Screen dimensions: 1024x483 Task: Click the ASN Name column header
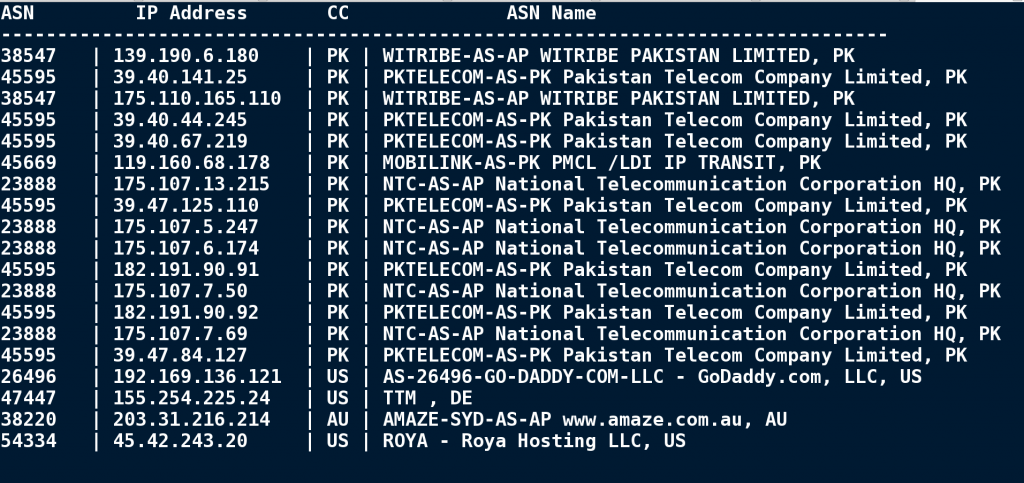(551, 13)
